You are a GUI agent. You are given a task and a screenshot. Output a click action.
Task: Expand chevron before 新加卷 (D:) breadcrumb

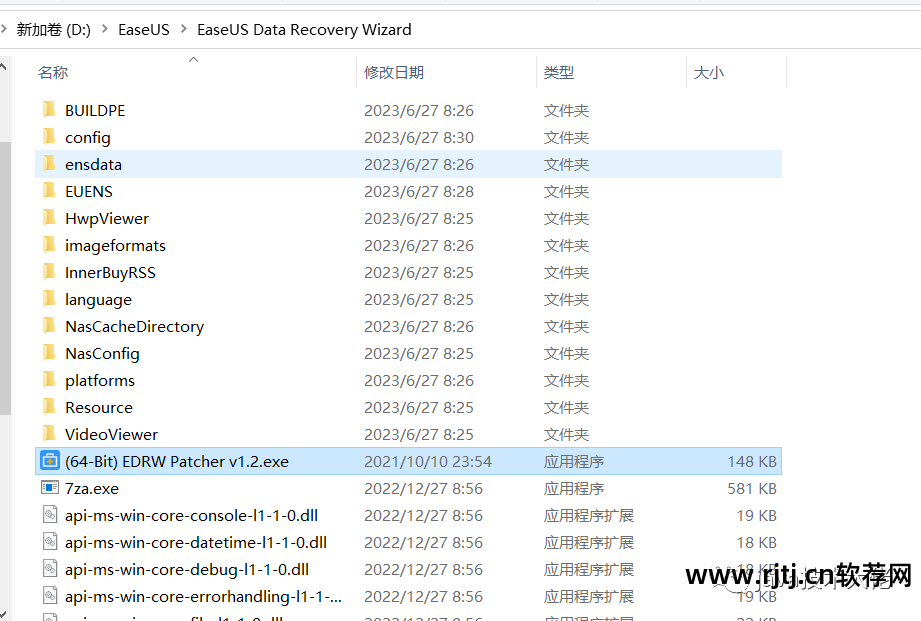tap(3, 29)
